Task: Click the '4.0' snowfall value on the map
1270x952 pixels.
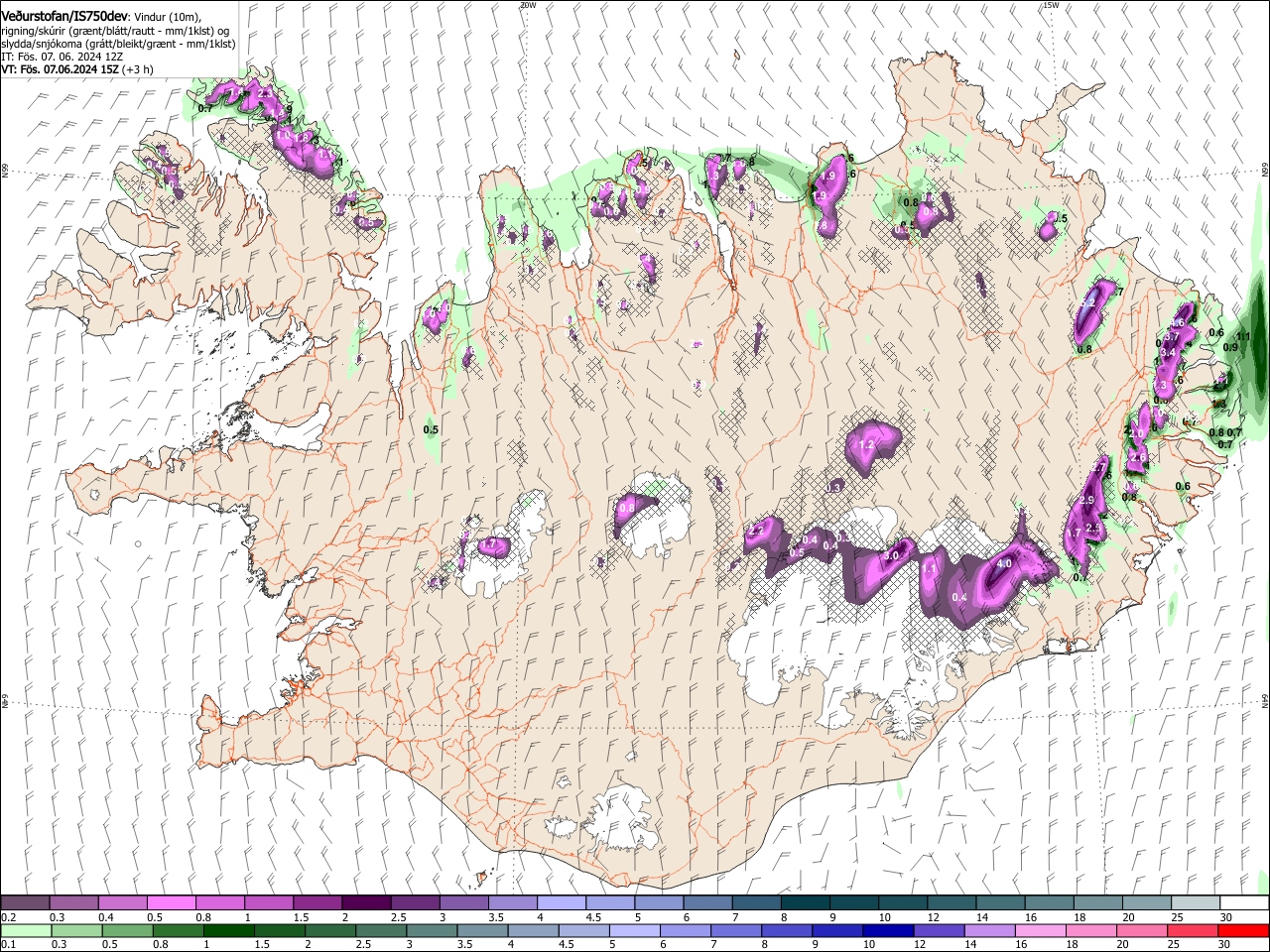Action: tap(1003, 563)
